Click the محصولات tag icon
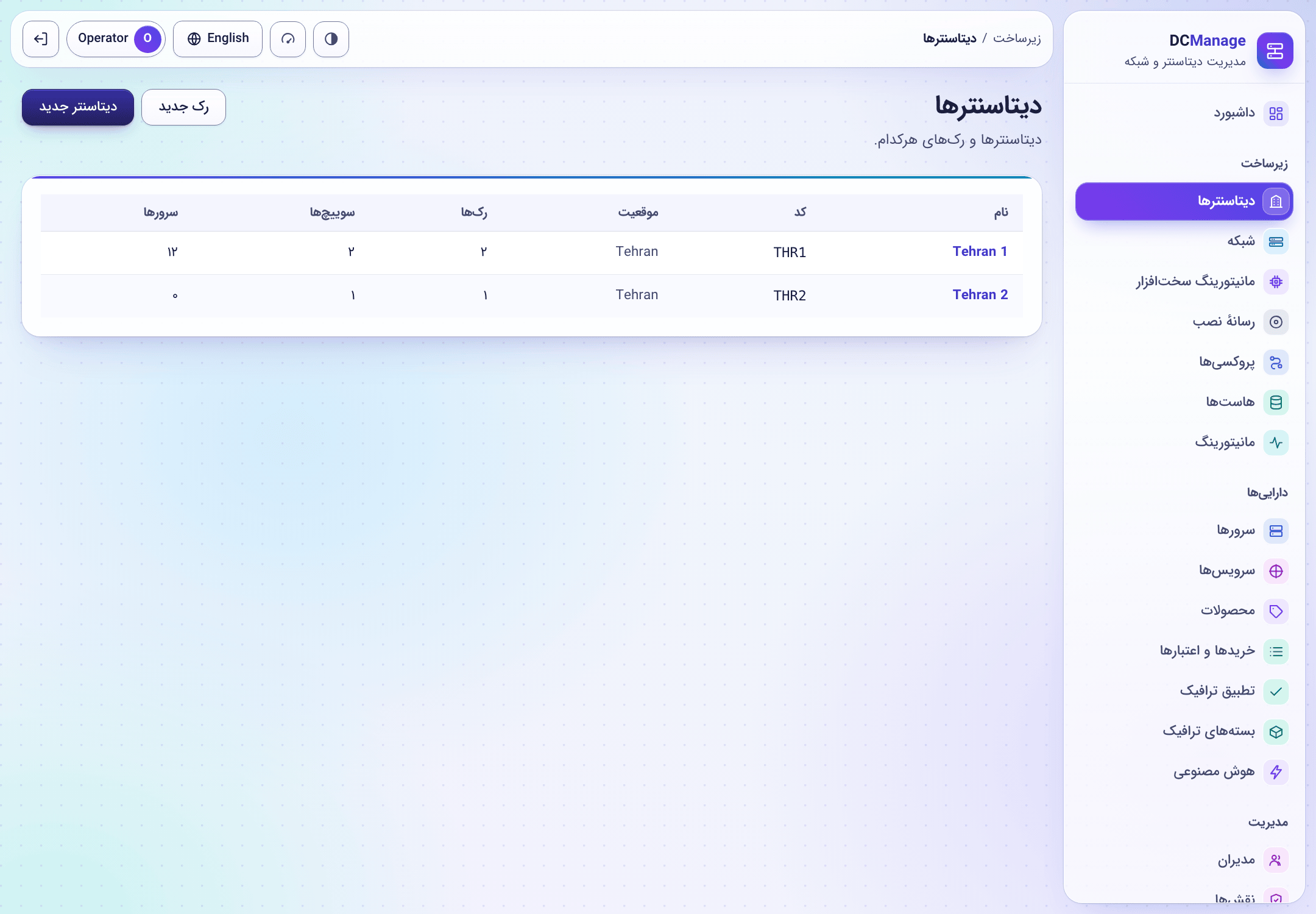The width and height of the screenshot is (1316, 914). click(x=1276, y=611)
